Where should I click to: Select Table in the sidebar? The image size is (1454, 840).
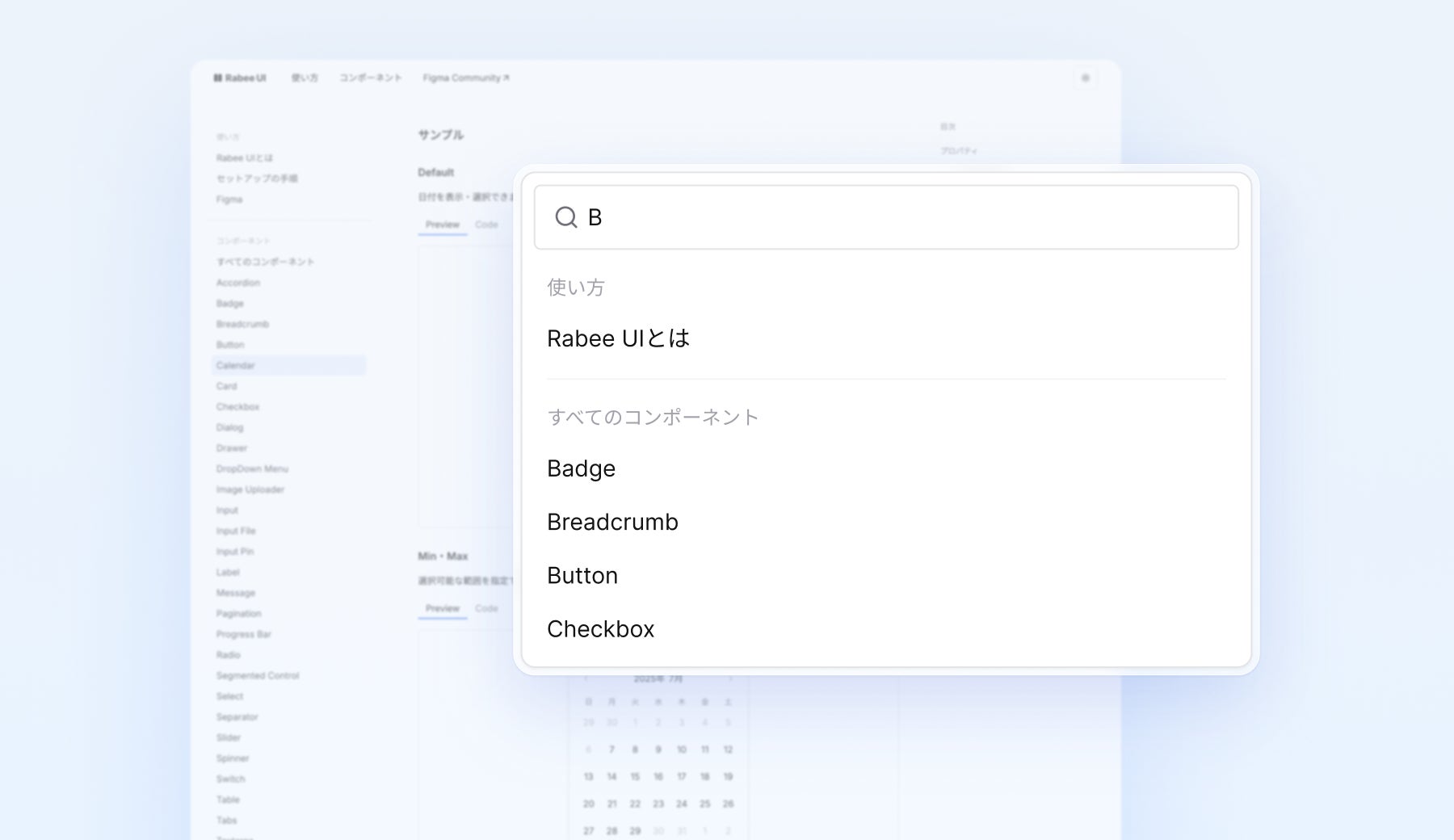tap(229, 800)
